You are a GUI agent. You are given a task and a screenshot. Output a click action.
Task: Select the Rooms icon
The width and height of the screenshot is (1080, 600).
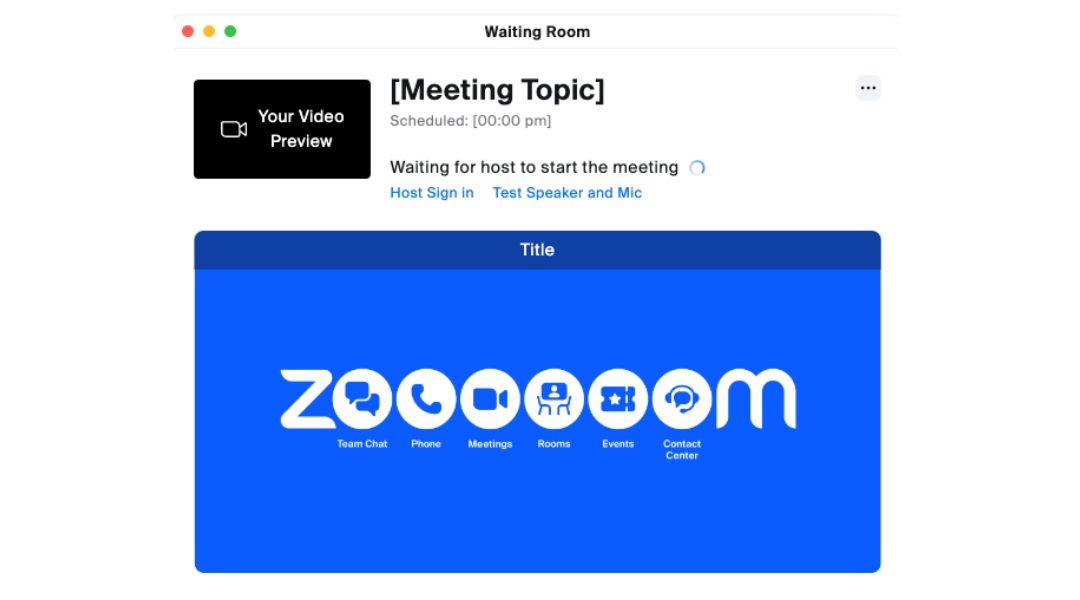[x=554, y=399]
